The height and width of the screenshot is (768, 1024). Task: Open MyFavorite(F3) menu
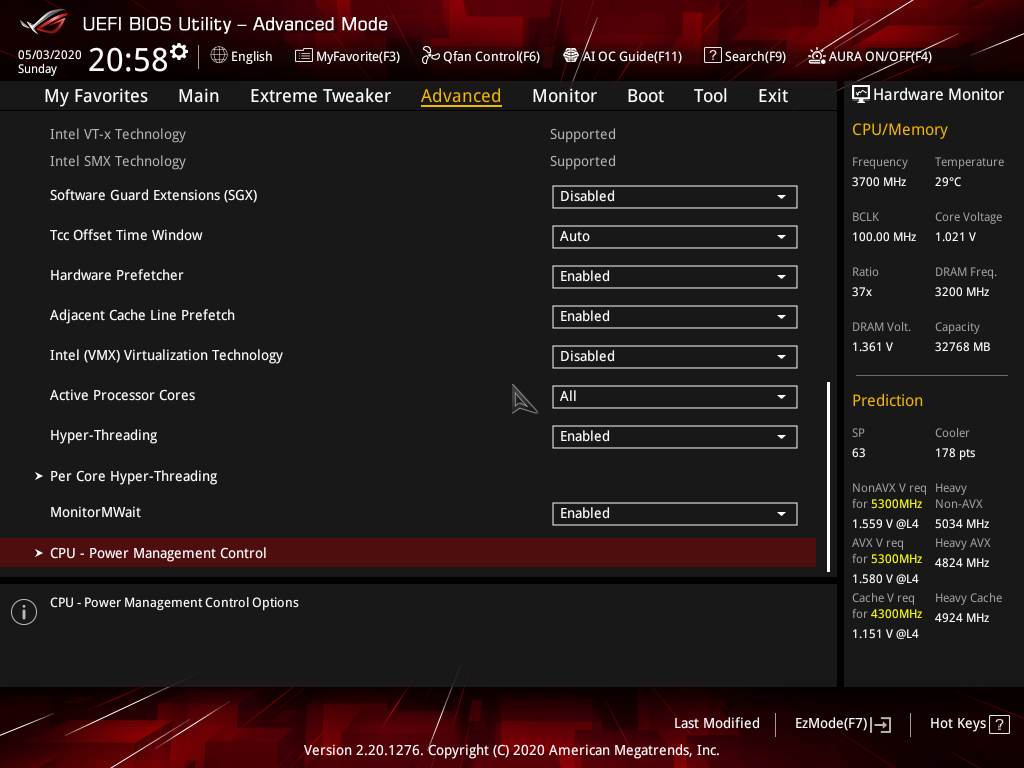347,56
